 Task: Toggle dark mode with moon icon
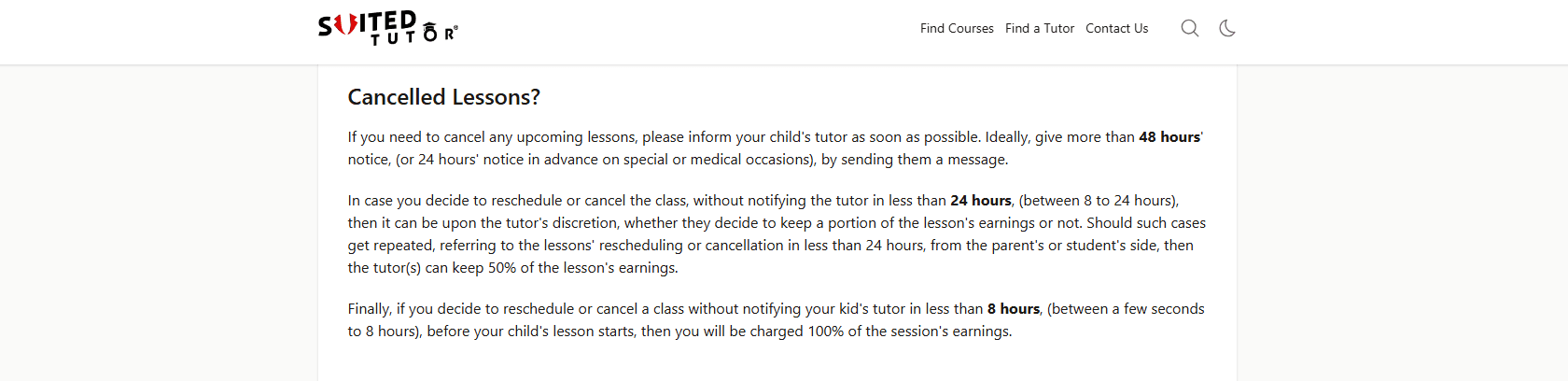(x=1227, y=28)
